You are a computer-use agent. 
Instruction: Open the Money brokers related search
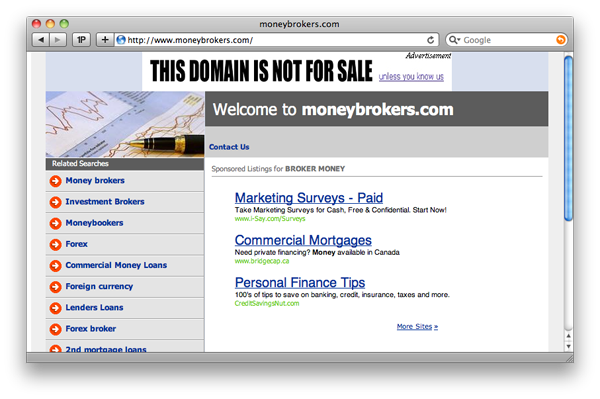95,181
